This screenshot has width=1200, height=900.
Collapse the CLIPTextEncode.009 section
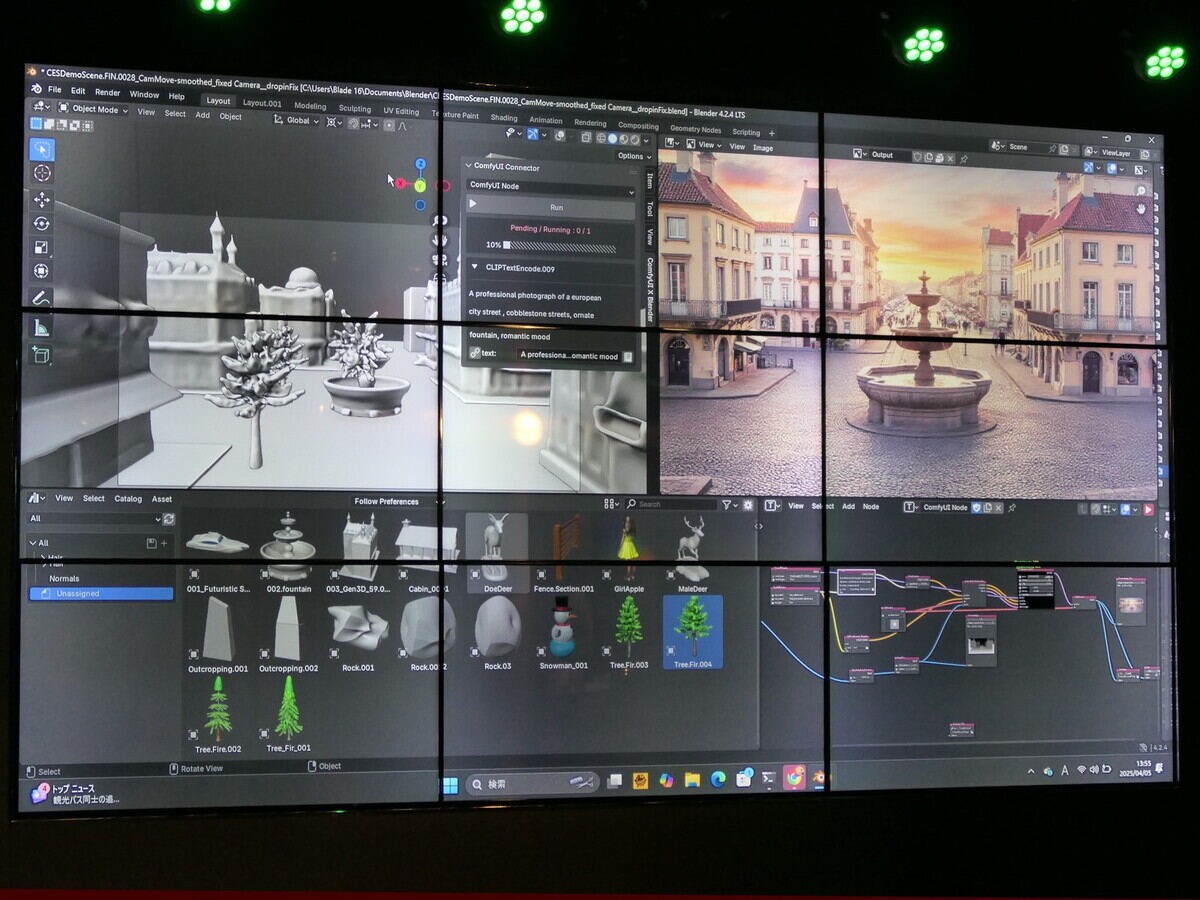[x=474, y=268]
